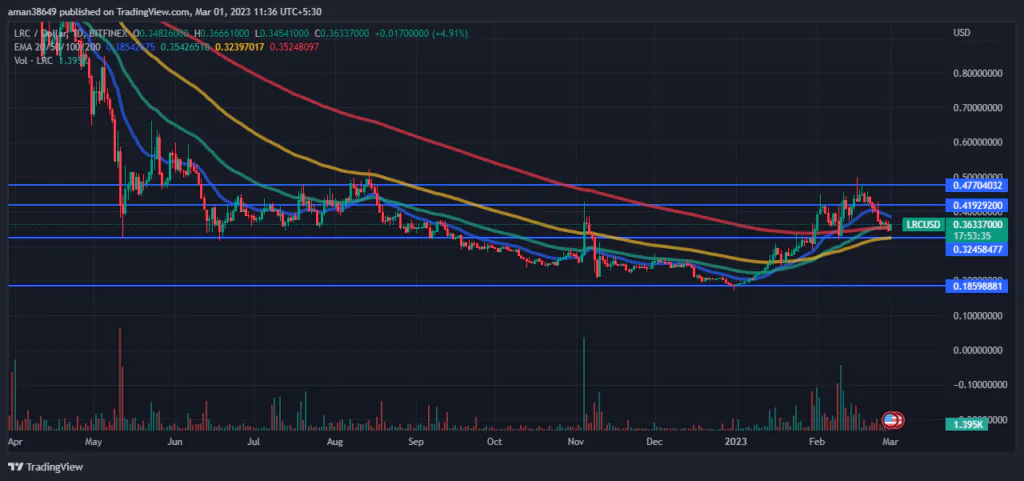Screen dimensions: 1024x481
Task: Click the 0.00000000 price axis label
Action: [977, 350]
